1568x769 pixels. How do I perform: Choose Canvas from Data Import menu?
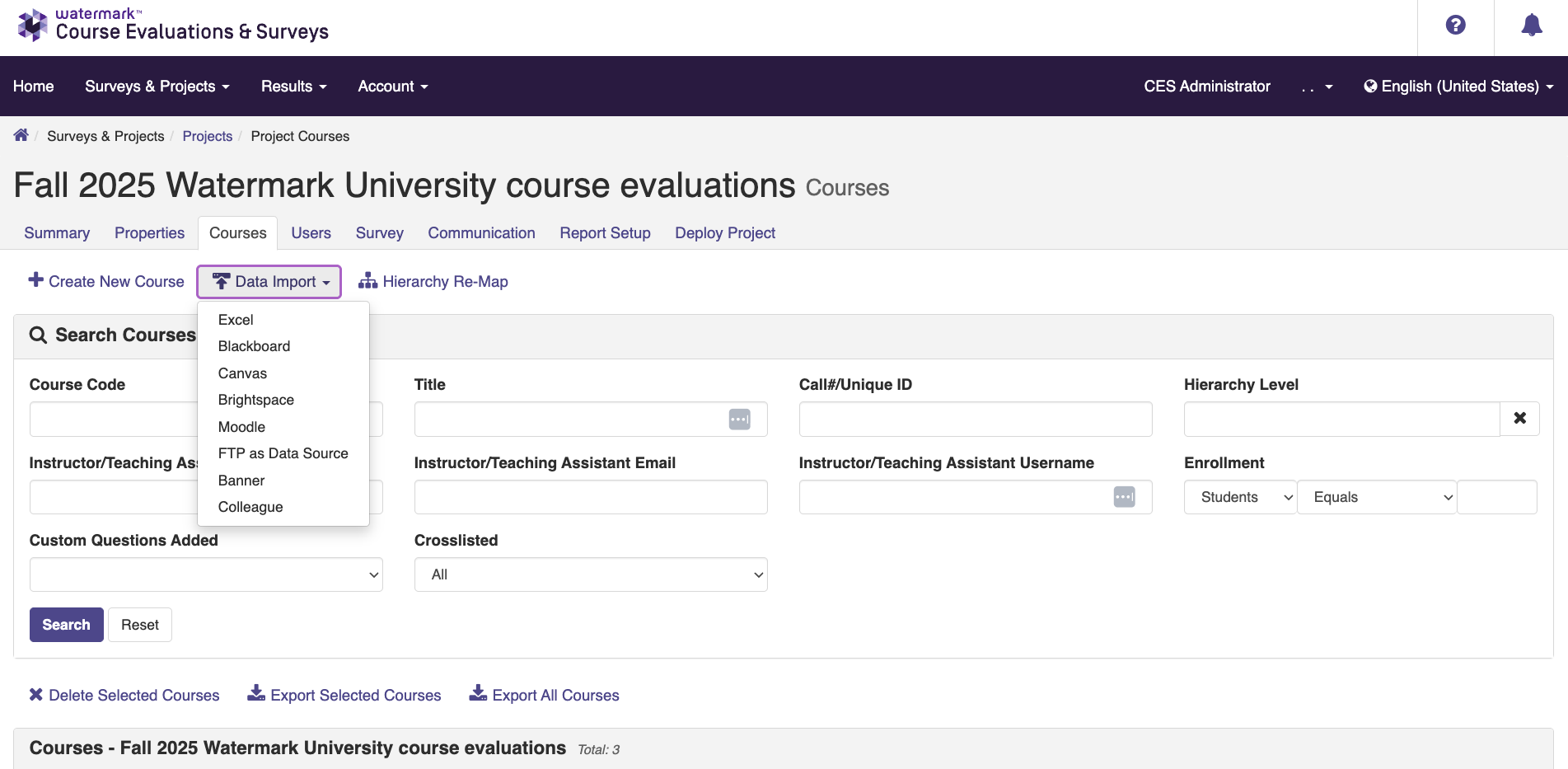point(242,373)
